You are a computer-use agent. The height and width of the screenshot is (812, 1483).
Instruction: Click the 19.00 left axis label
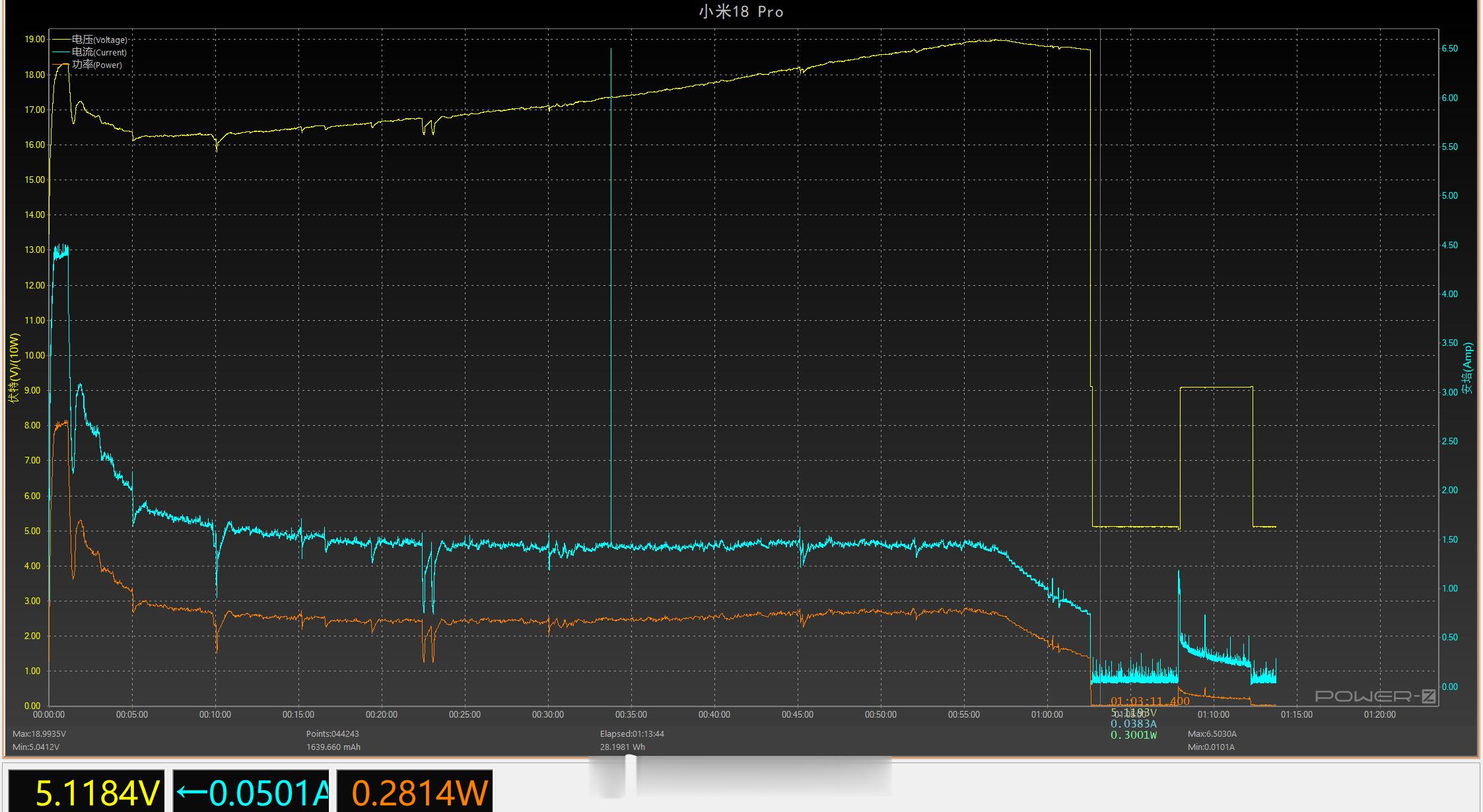(x=35, y=40)
